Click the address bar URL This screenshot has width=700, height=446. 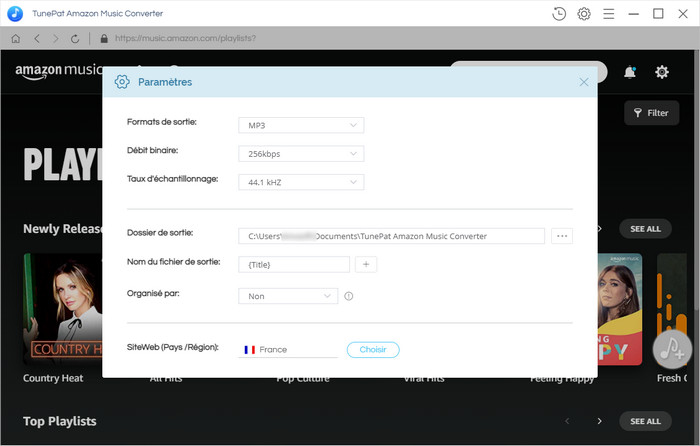(x=185, y=38)
